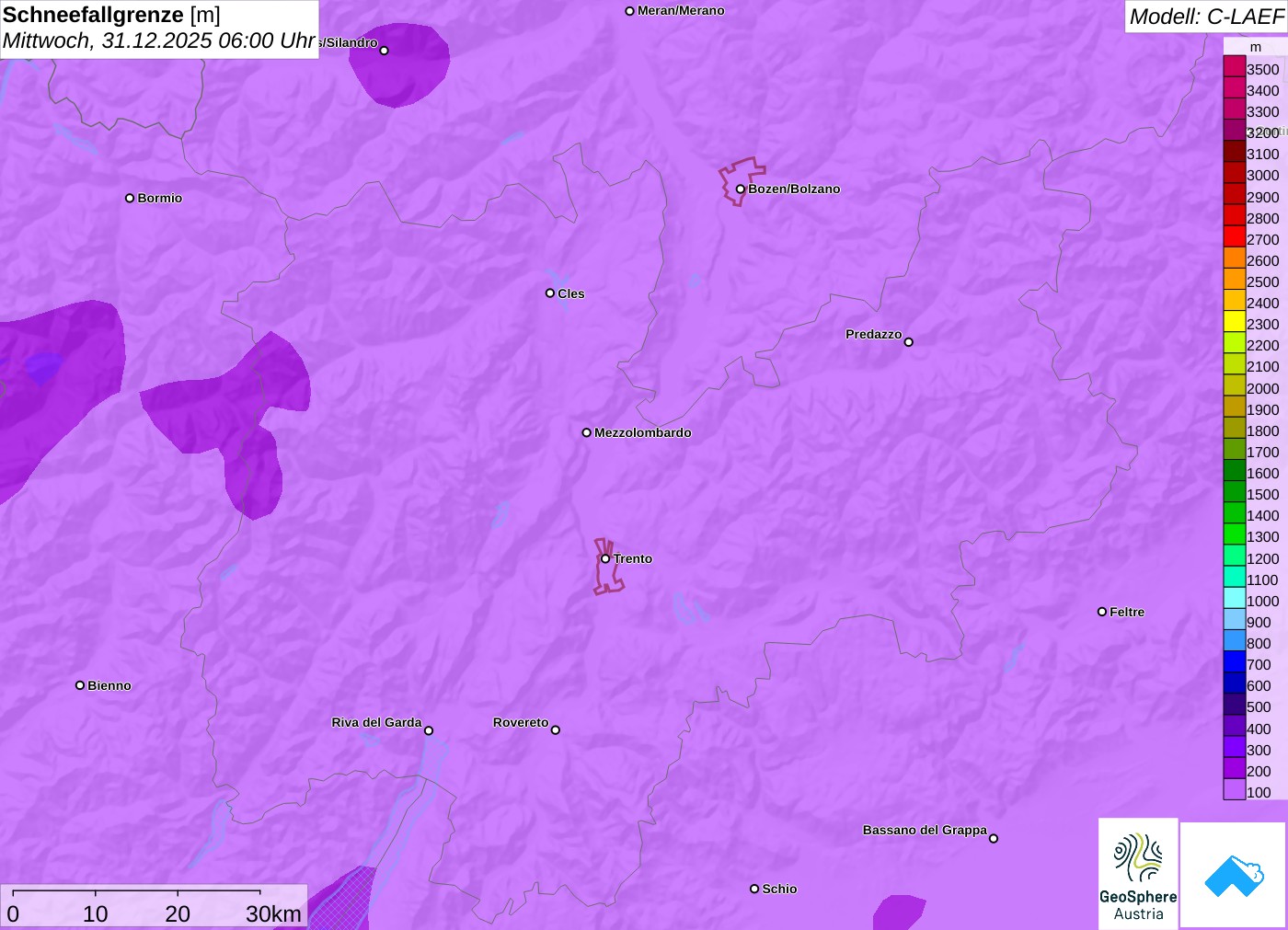Image resolution: width=1288 pixels, height=930 pixels.
Task: Click the 2300 m yellow legend swatch
Action: 1235,321
